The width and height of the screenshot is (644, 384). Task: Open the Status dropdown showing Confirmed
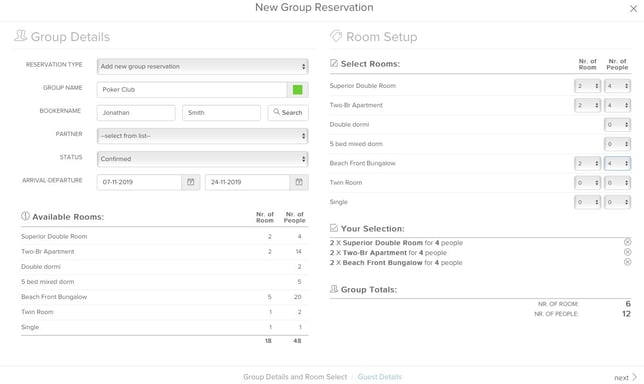[202, 159]
